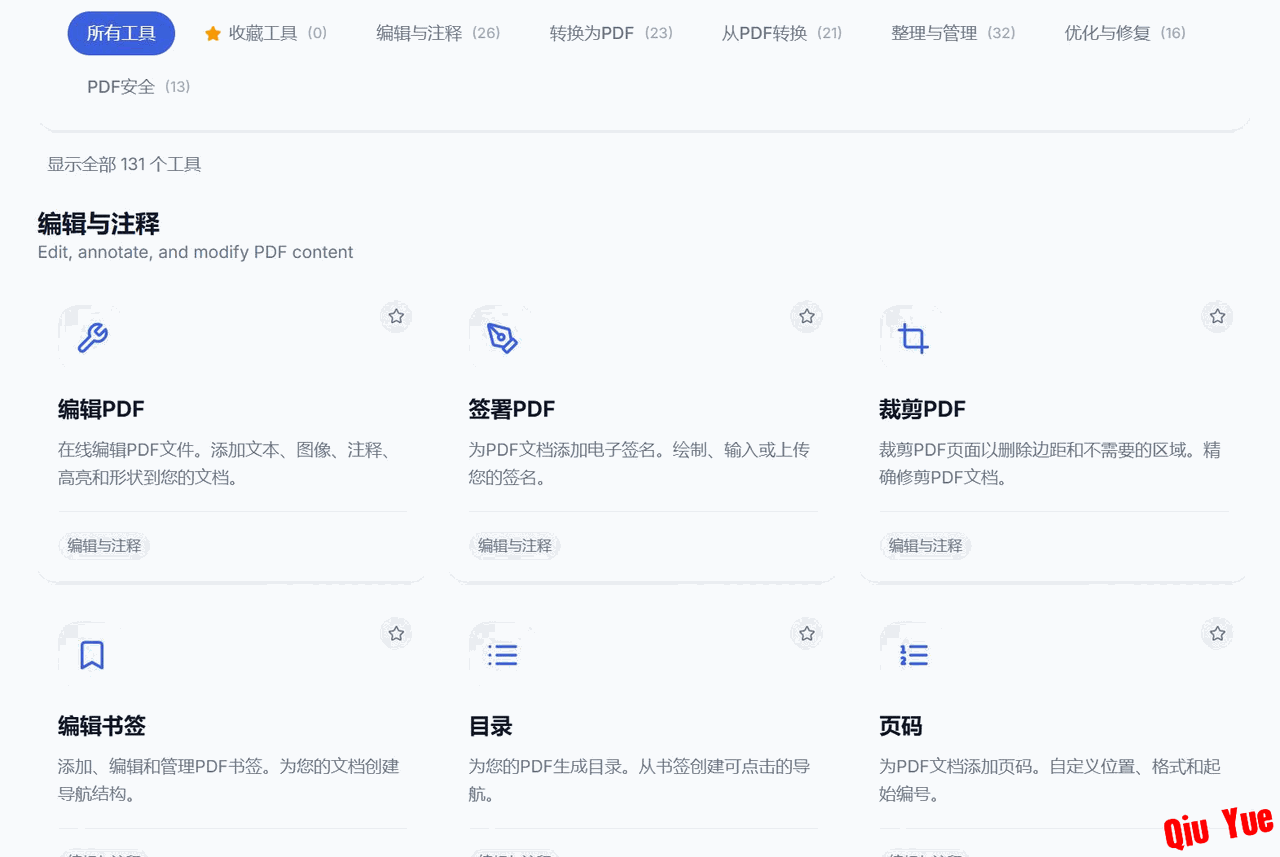Open the 页码 tool title
This screenshot has height=857, width=1280.
[x=901, y=726]
